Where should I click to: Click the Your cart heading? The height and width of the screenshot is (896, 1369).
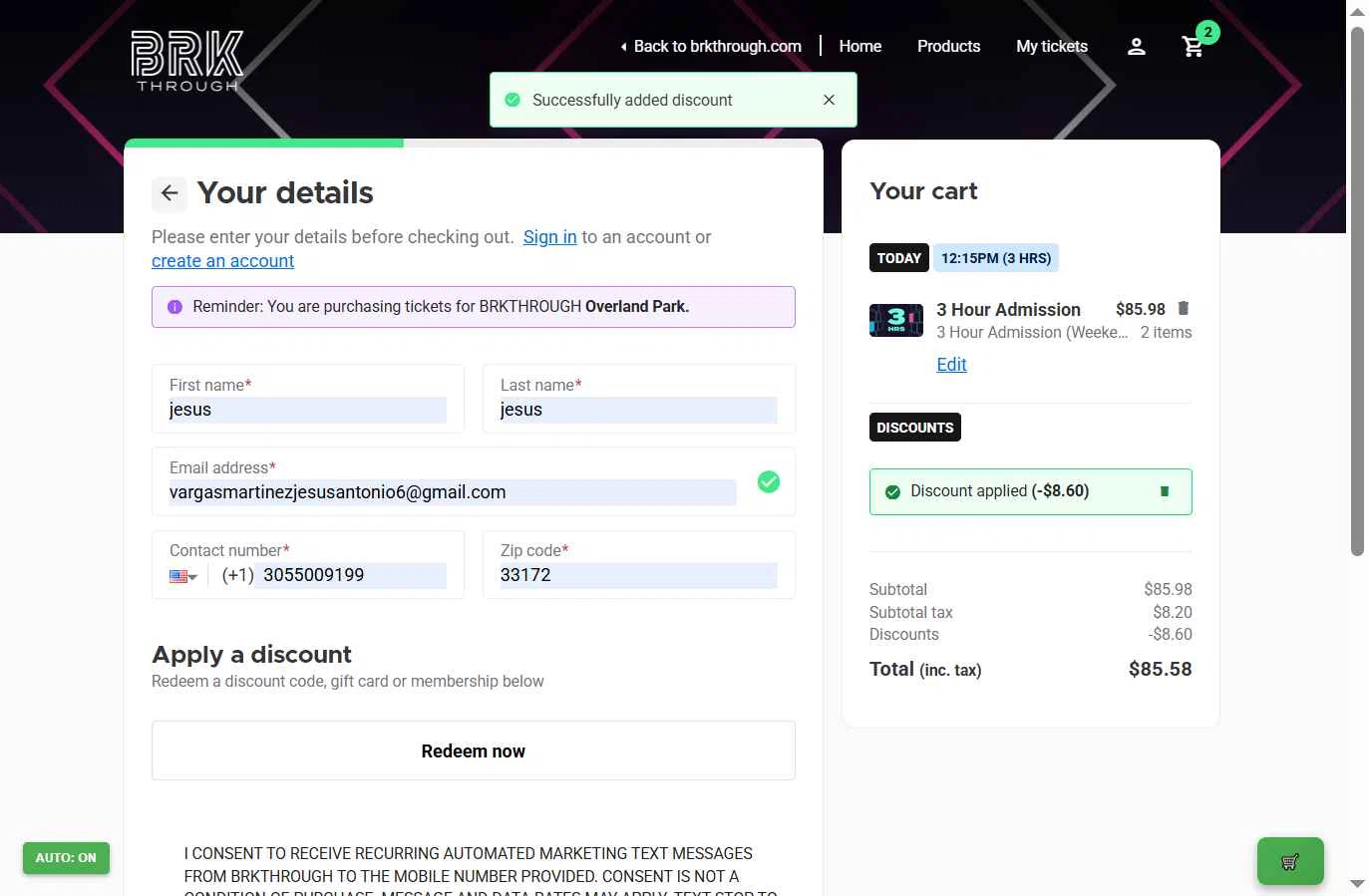[923, 191]
